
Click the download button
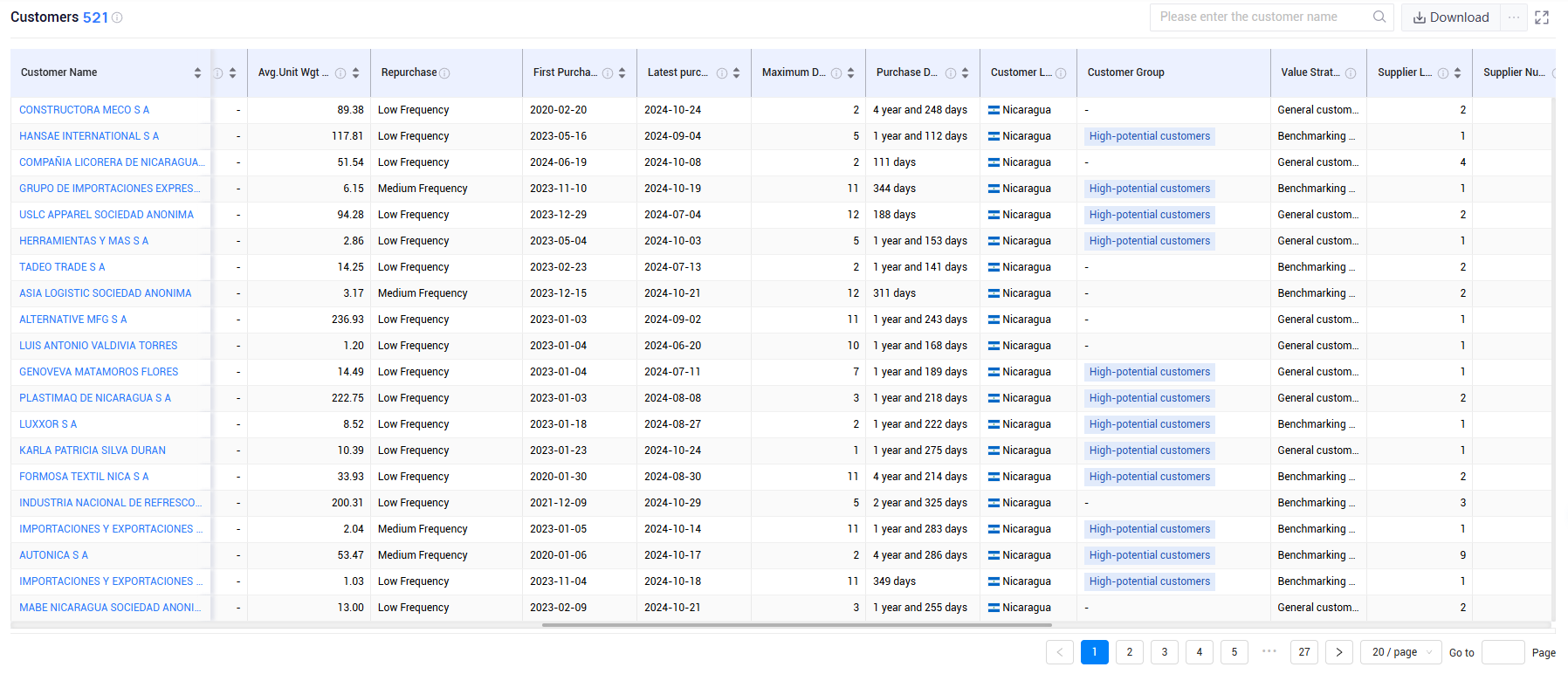1451,17
